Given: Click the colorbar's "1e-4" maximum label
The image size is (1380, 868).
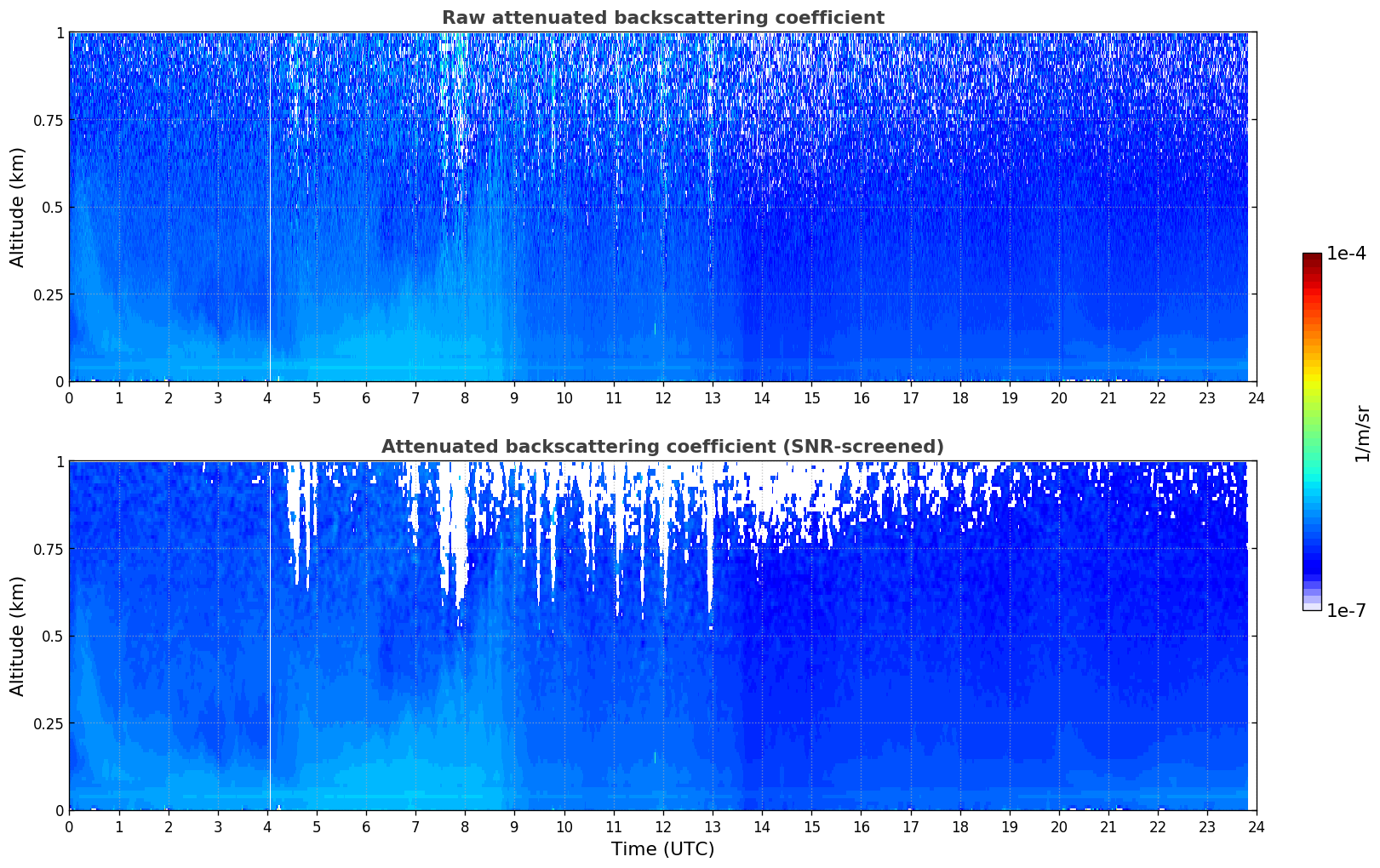Looking at the screenshot, I should click(x=1346, y=254).
